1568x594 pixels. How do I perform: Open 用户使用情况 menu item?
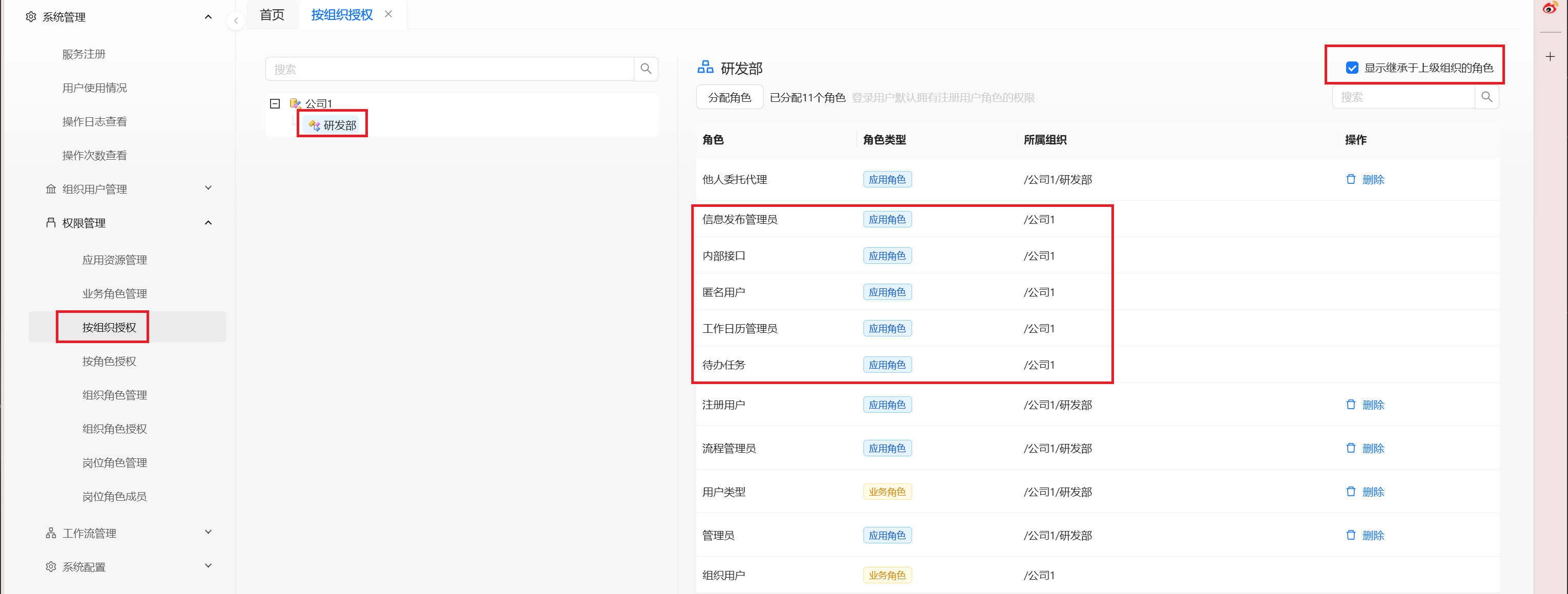pyautogui.click(x=95, y=88)
